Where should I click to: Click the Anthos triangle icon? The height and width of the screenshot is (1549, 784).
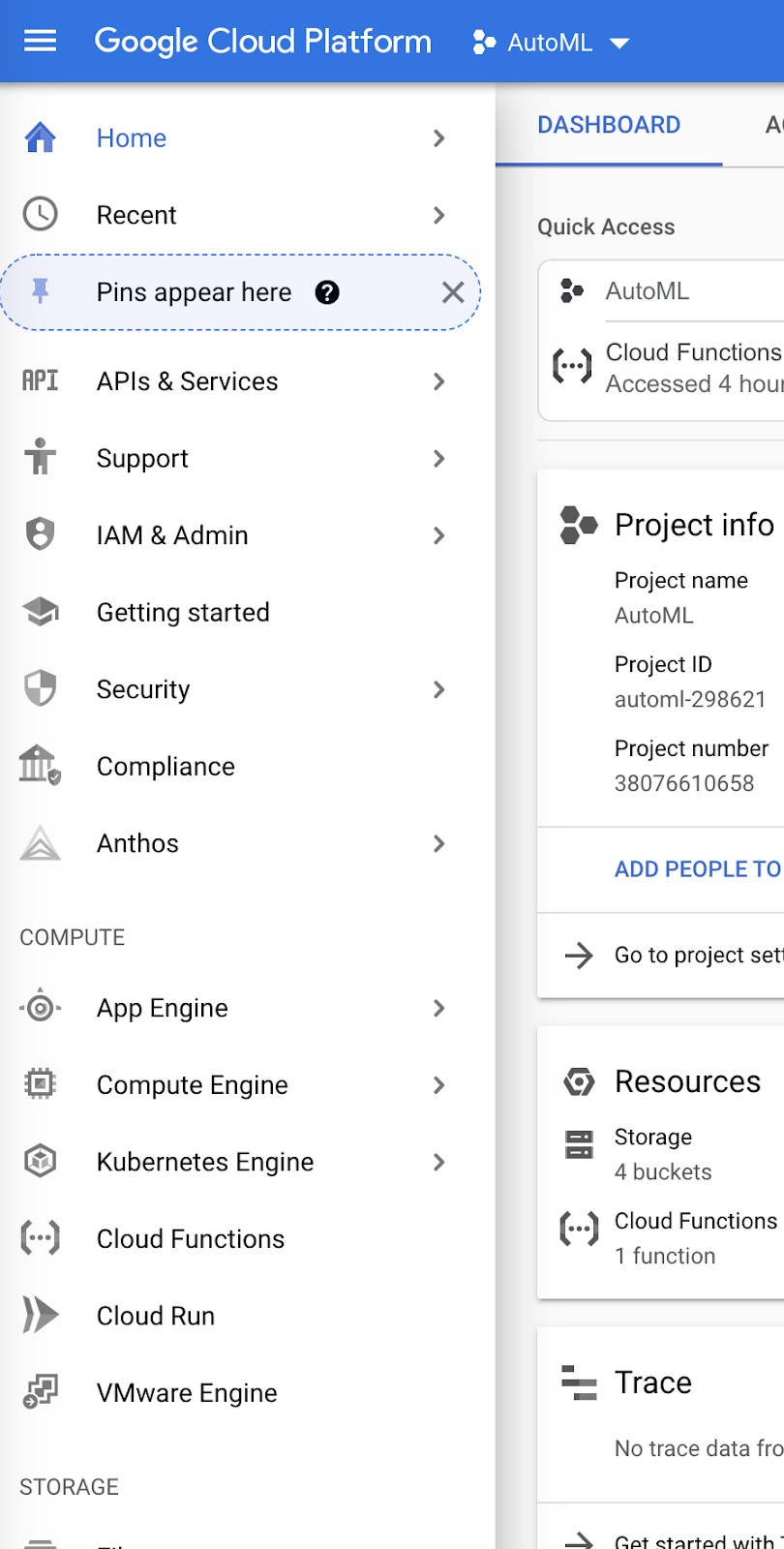[40, 843]
